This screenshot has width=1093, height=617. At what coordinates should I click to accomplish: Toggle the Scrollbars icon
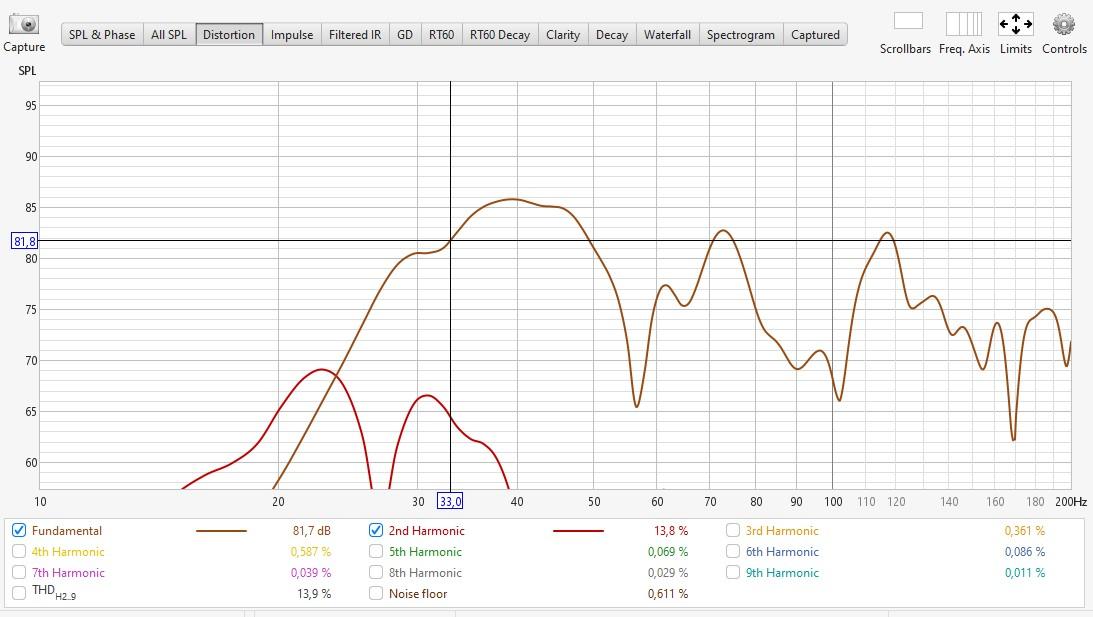point(907,22)
